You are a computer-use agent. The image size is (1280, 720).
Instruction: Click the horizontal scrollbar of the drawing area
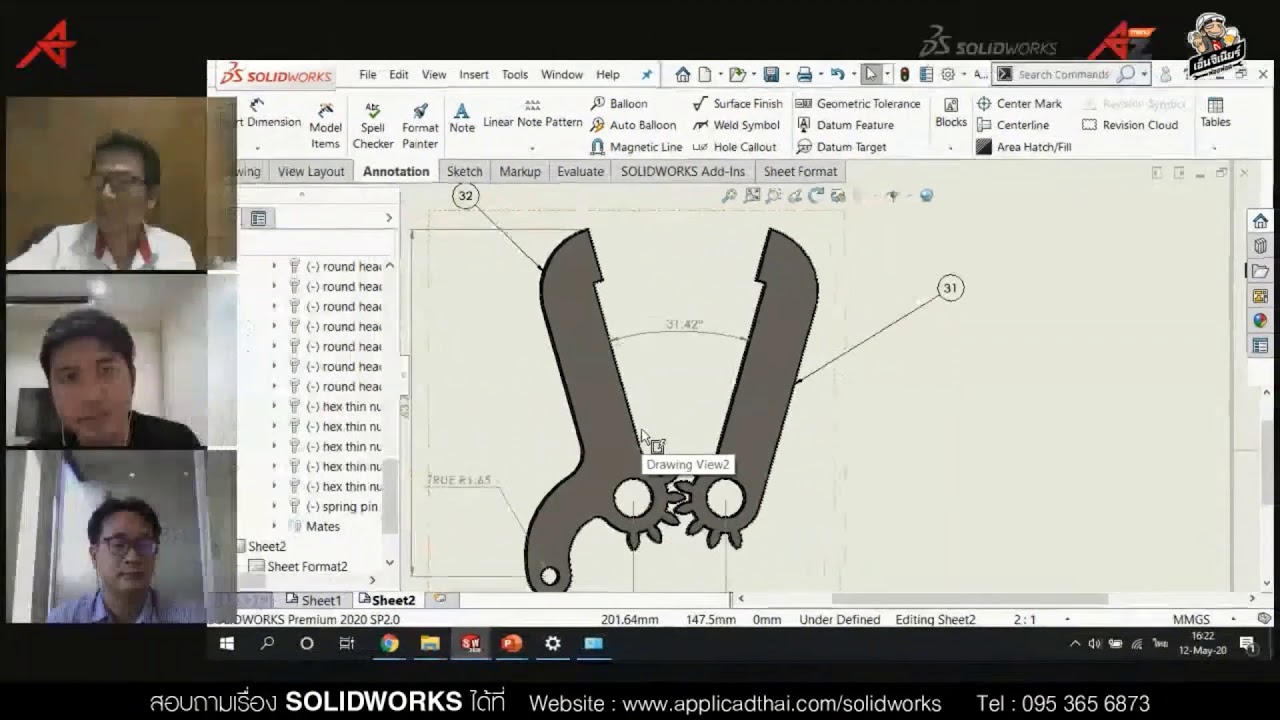click(970, 599)
